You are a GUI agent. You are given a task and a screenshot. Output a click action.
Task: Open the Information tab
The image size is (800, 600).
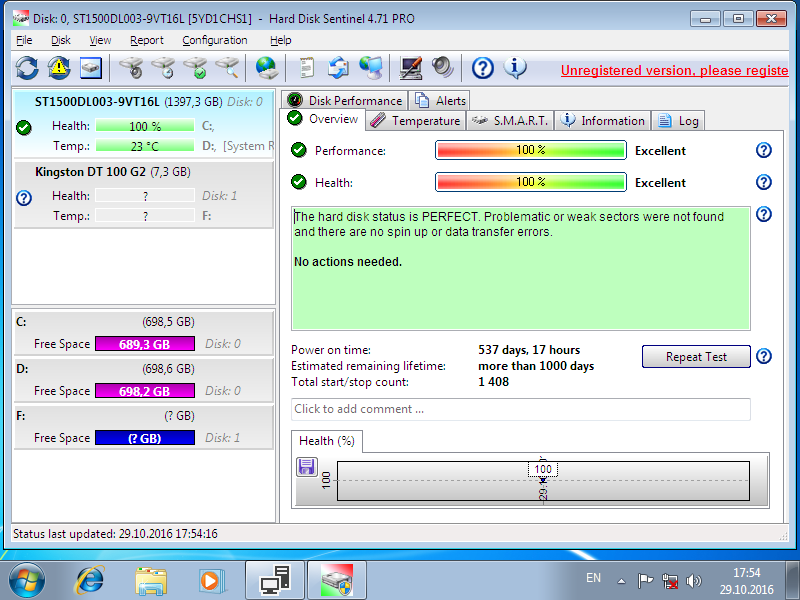point(603,121)
